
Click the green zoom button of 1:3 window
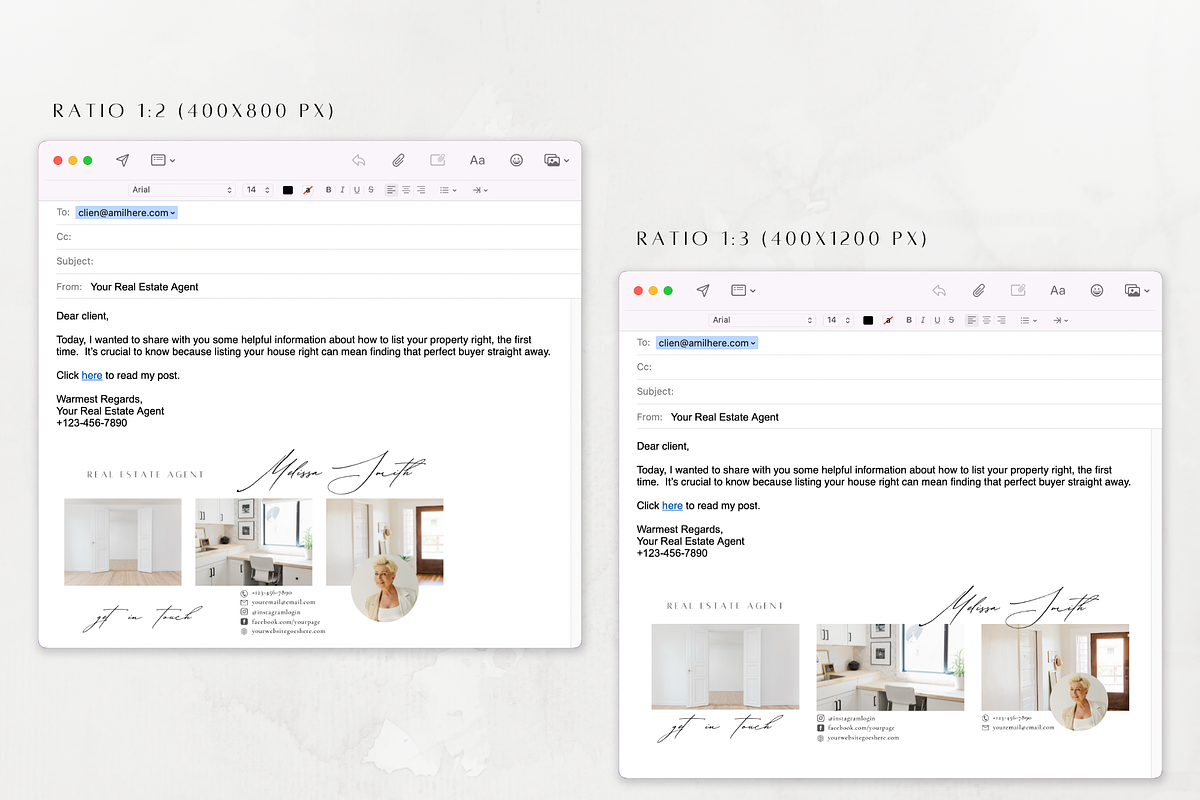tap(668, 291)
